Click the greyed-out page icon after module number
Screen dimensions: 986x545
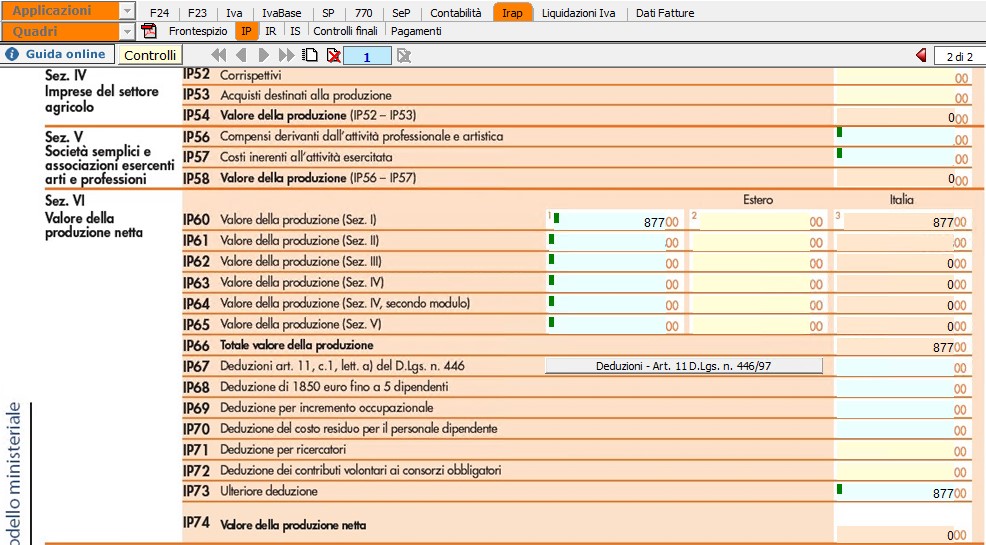404,56
